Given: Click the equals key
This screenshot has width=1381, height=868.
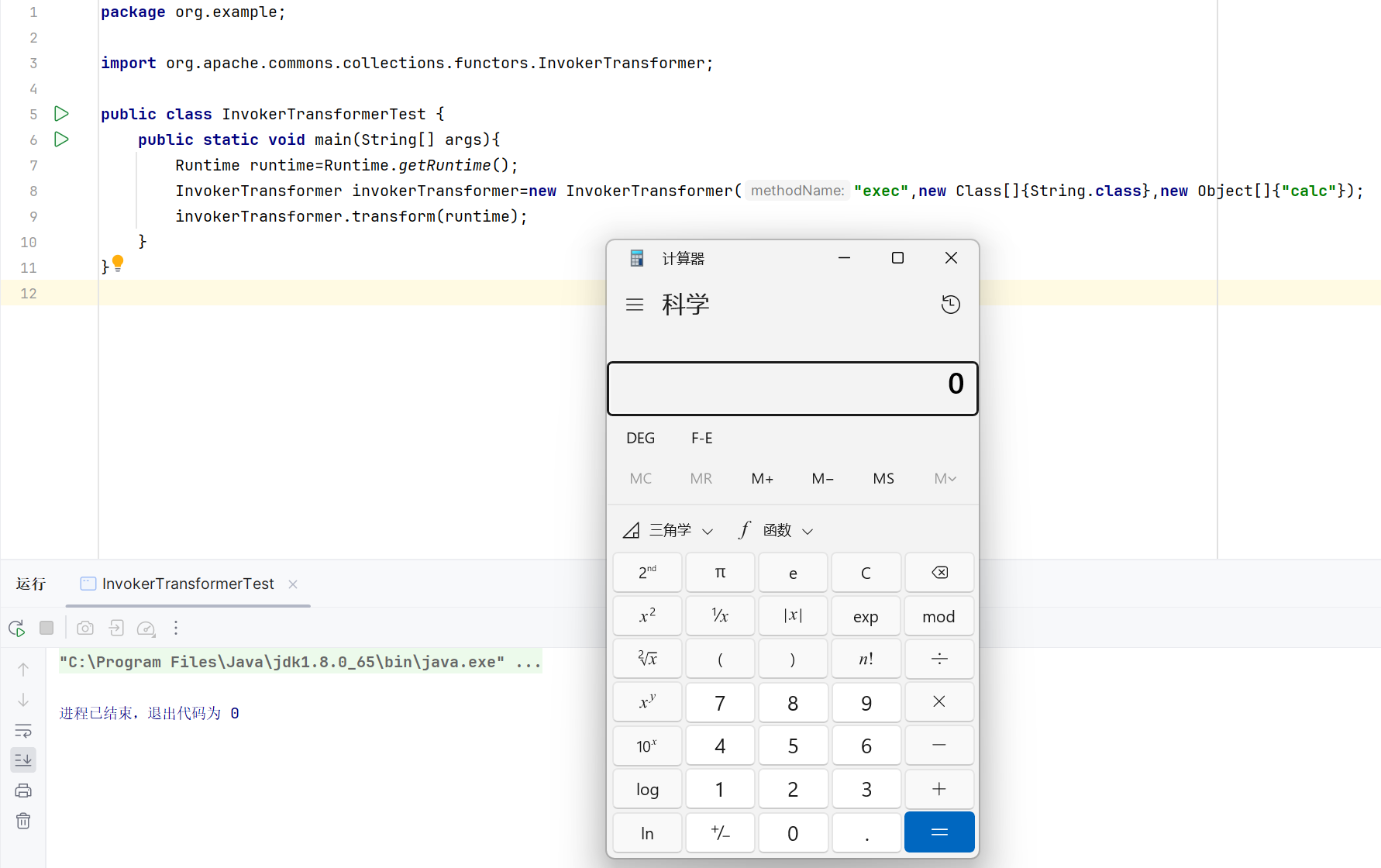Looking at the screenshot, I should tap(939, 832).
